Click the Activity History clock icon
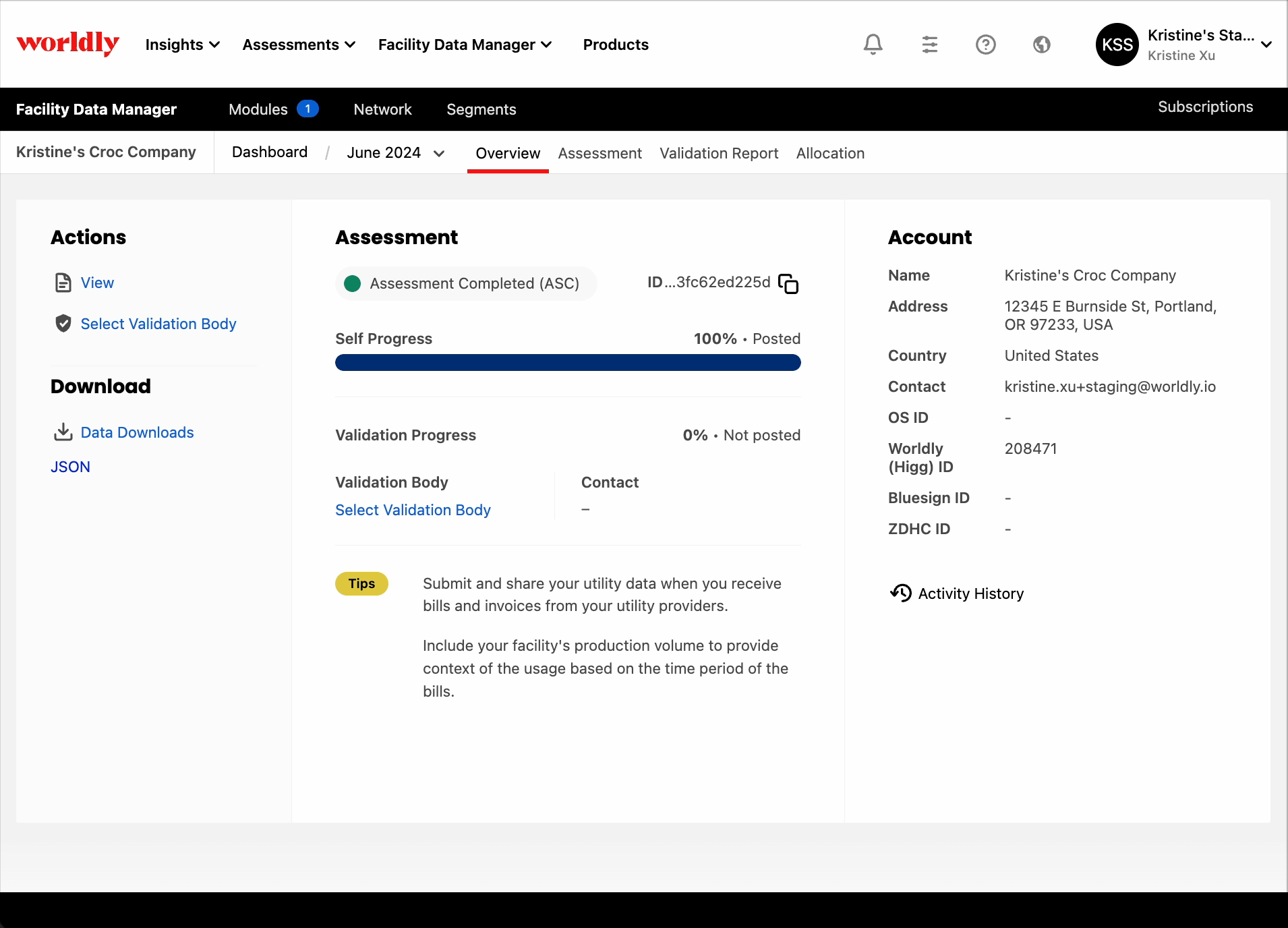Viewport: 1288px width, 928px height. (x=900, y=593)
